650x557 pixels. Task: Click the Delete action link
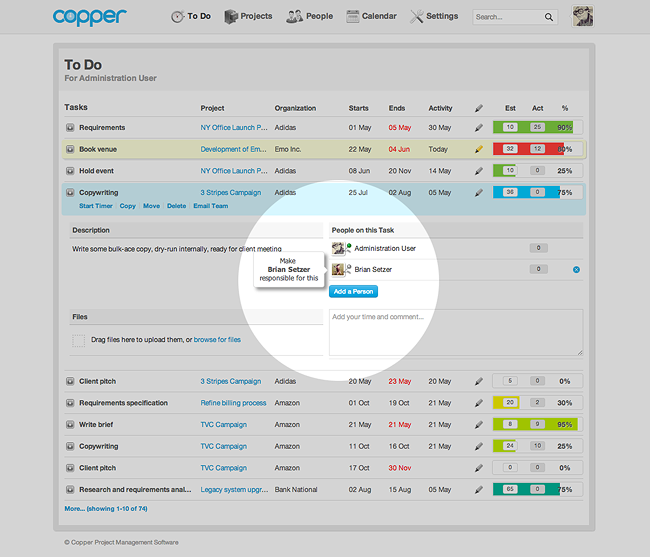(x=177, y=206)
